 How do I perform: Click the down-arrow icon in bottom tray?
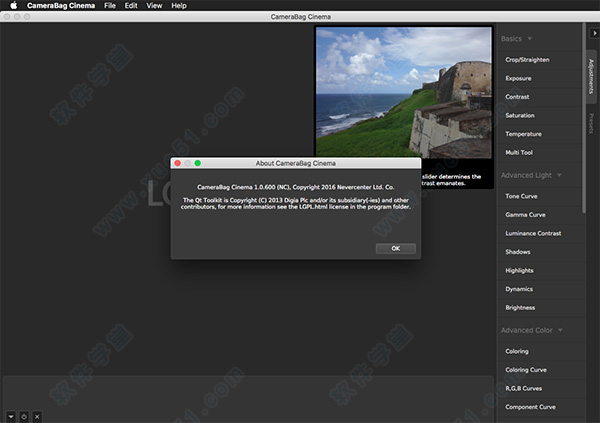point(11,416)
